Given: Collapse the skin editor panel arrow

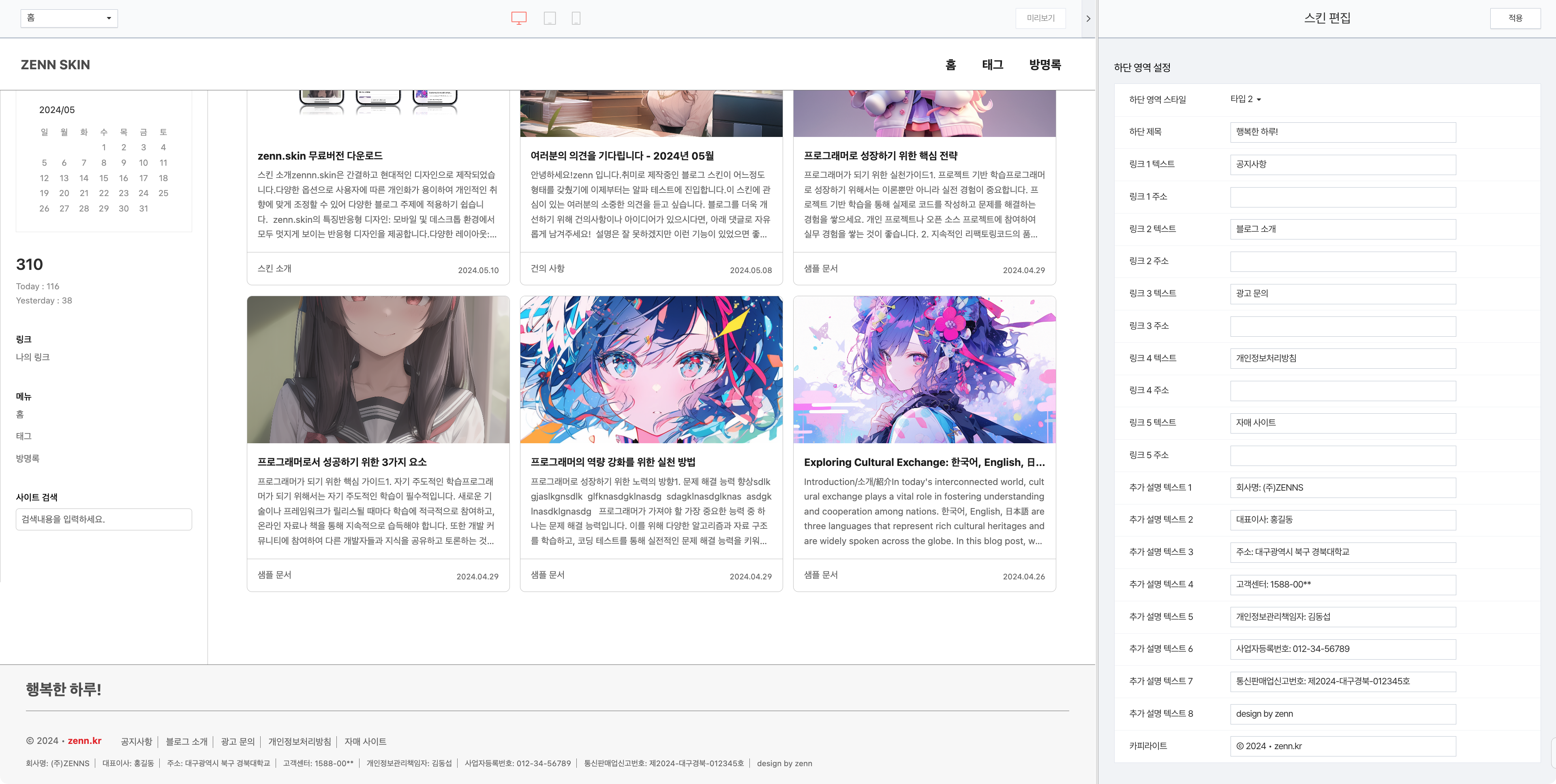Looking at the screenshot, I should (x=1088, y=19).
